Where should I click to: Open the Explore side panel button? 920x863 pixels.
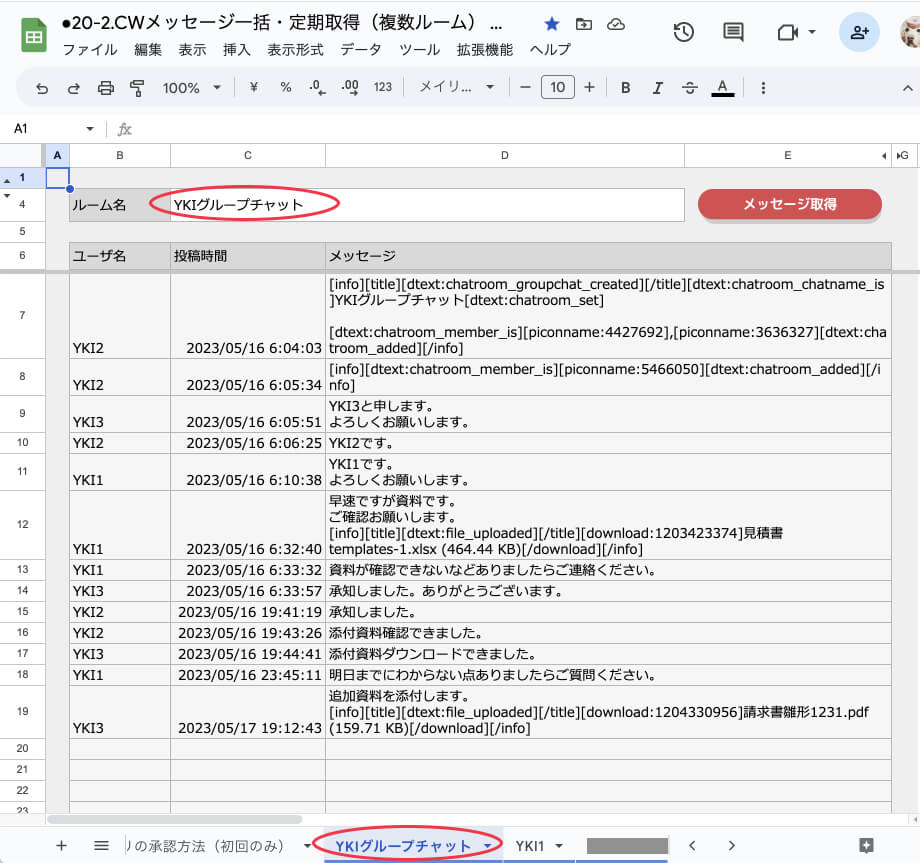click(x=866, y=845)
